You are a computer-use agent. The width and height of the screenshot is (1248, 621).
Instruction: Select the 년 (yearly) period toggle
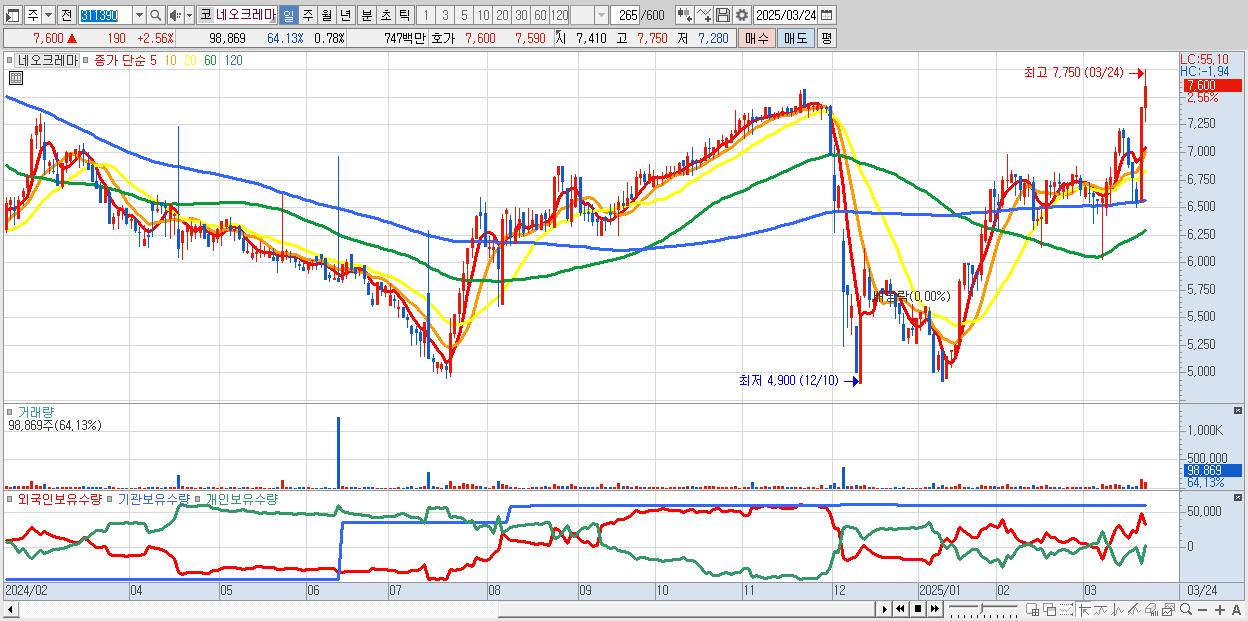tap(345, 15)
